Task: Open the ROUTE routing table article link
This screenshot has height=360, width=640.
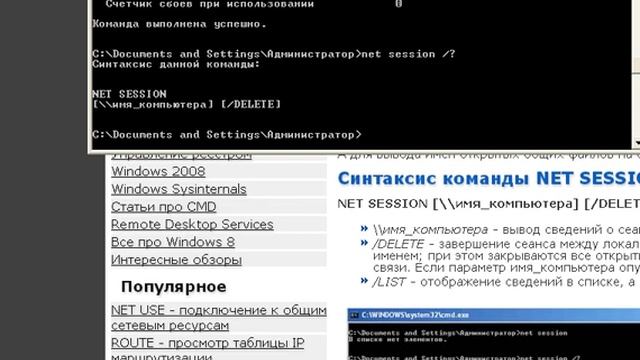Action: (207, 350)
